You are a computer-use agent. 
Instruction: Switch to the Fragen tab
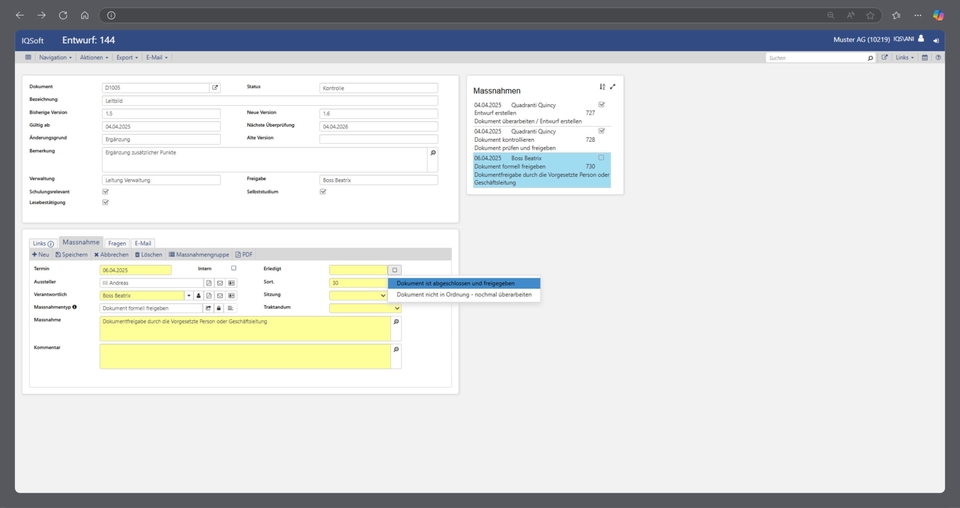click(117, 243)
